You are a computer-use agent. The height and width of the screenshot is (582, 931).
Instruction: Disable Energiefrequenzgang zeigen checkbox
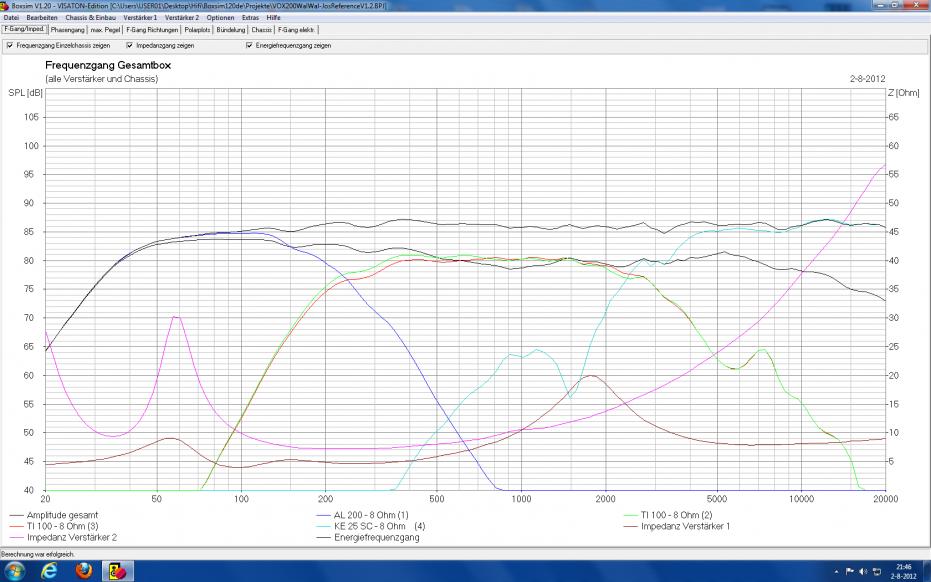tap(249, 45)
